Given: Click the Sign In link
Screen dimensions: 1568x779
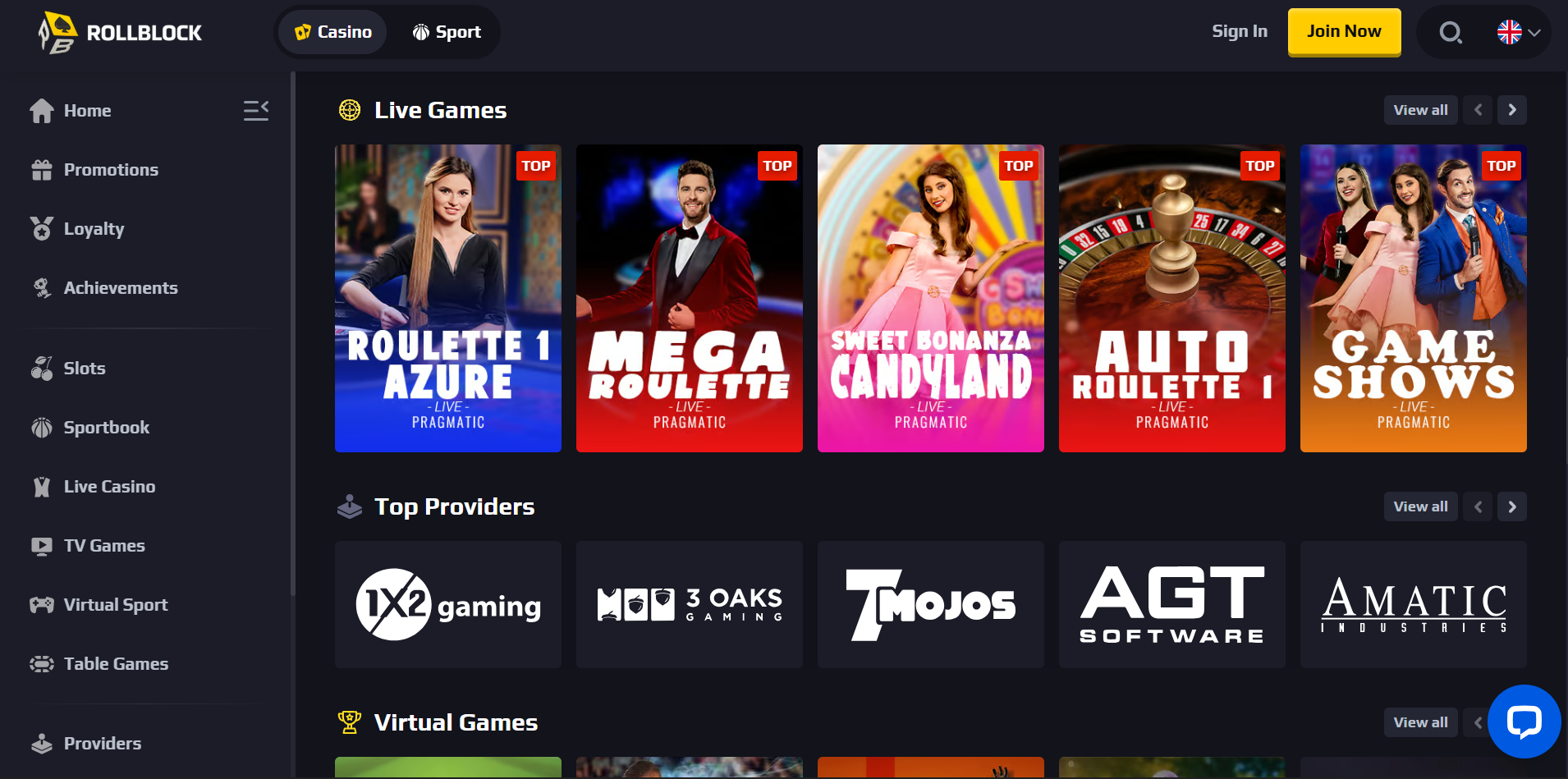Looking at the screenshot, I should pos(1240,31).
